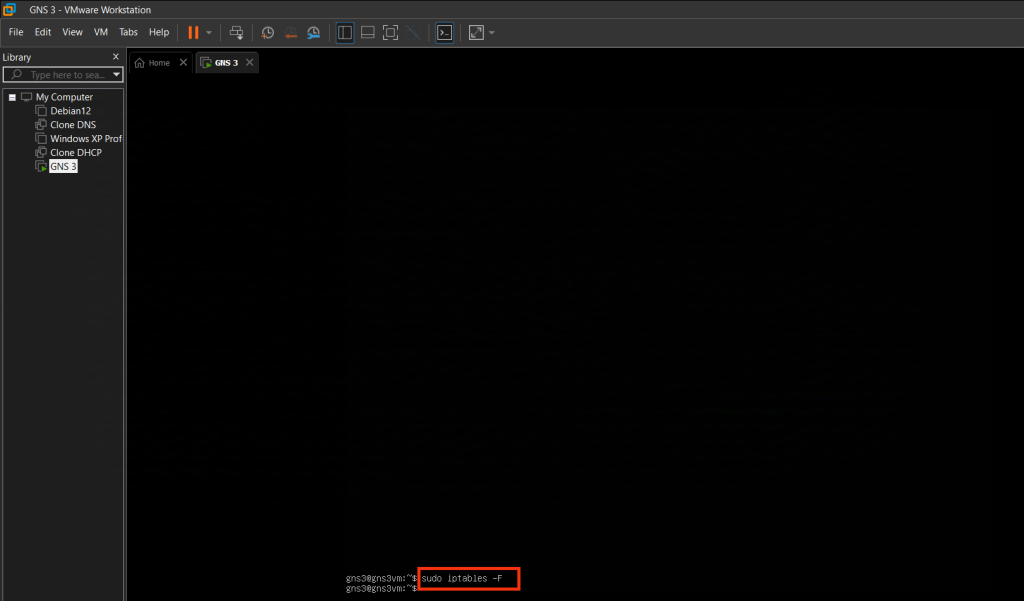This screenshot has width=1024, height=601.
Task: Expand the stretch guest dropdown arrow
Action: (492, 33)
